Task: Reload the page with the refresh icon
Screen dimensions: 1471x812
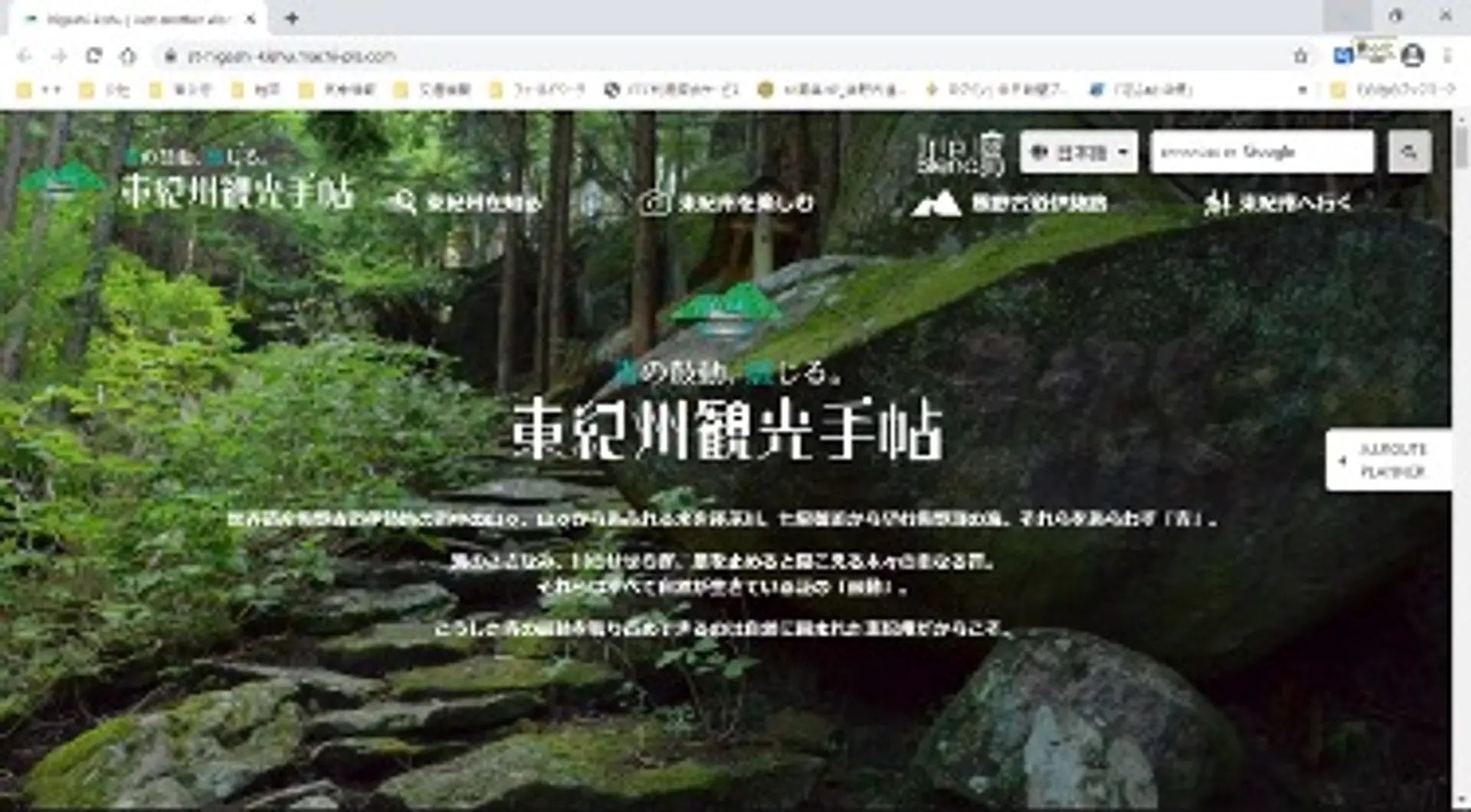Action: tap(93, 56)
